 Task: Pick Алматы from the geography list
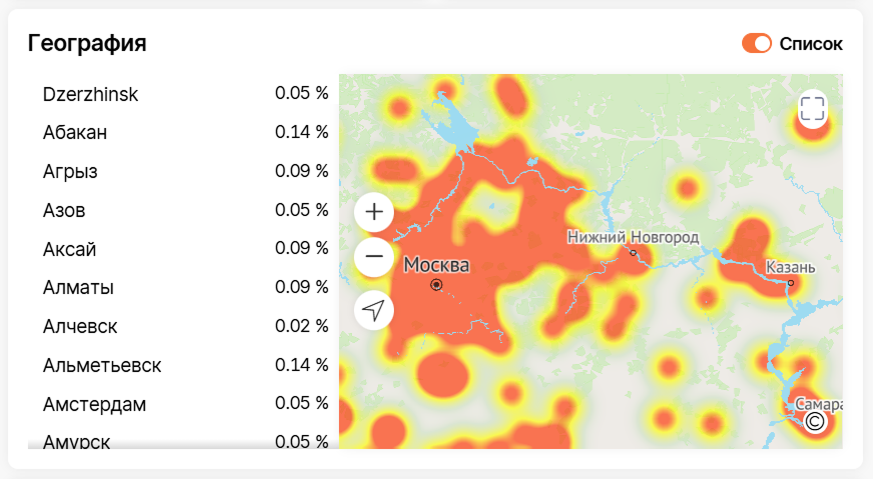coord(78,288)
